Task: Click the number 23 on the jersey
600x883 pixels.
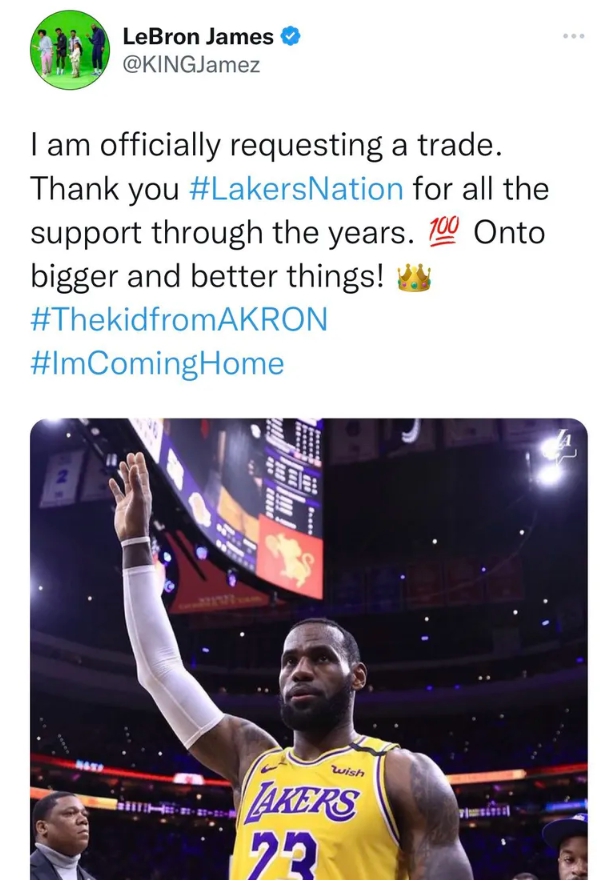Action: coord(290,855)
